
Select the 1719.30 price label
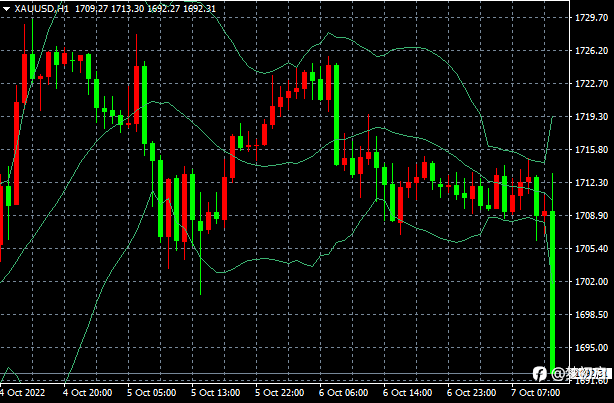[591, 117]
